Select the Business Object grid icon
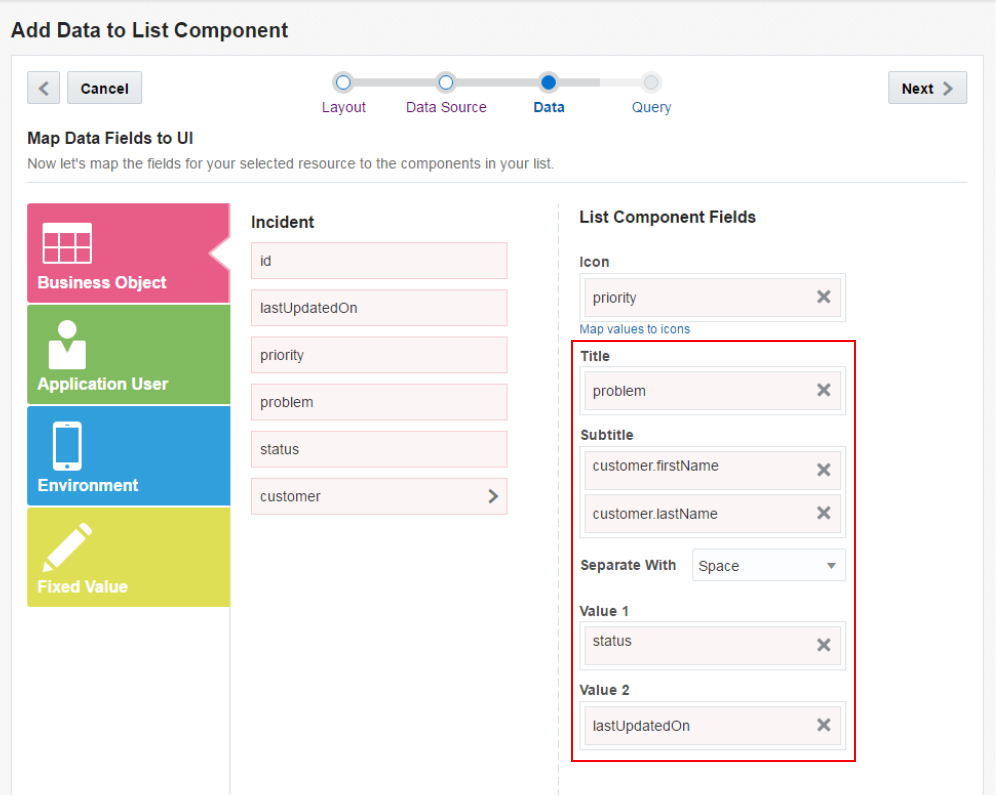 pyautogui.click(x=67, y=243)
